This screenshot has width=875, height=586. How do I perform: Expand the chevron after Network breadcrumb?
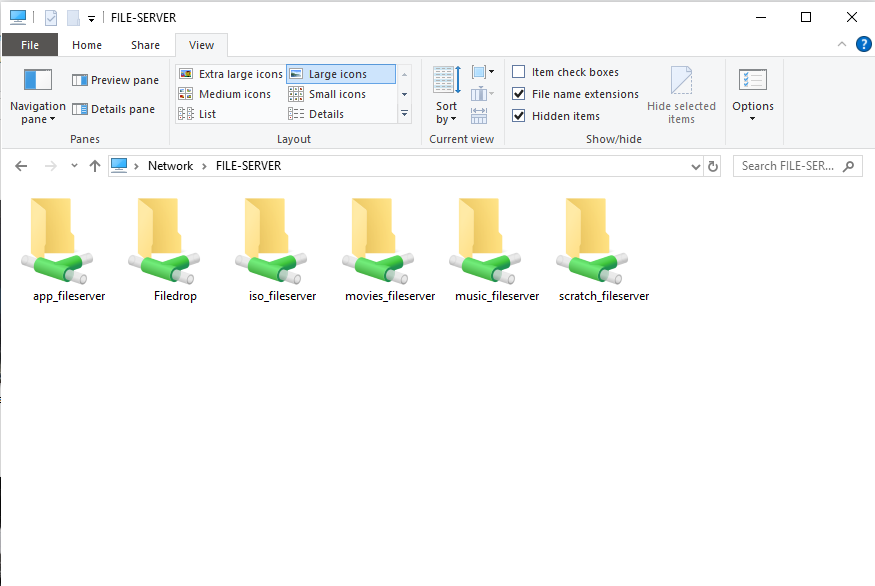[204, 166]
